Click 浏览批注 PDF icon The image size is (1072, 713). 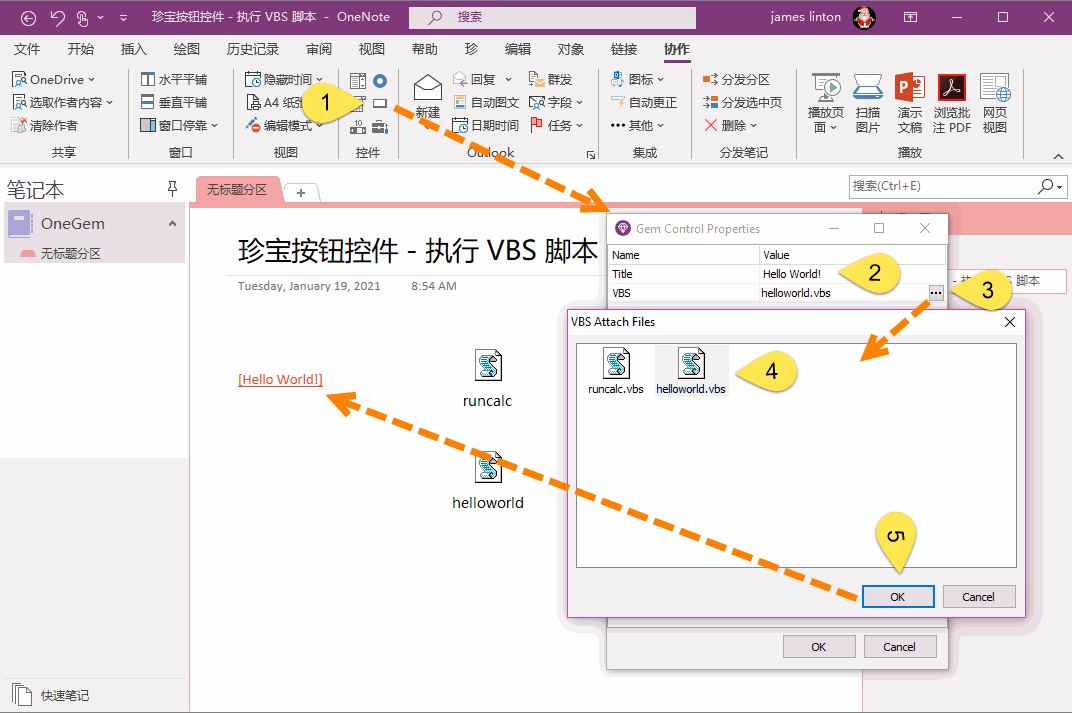[952, 103]
